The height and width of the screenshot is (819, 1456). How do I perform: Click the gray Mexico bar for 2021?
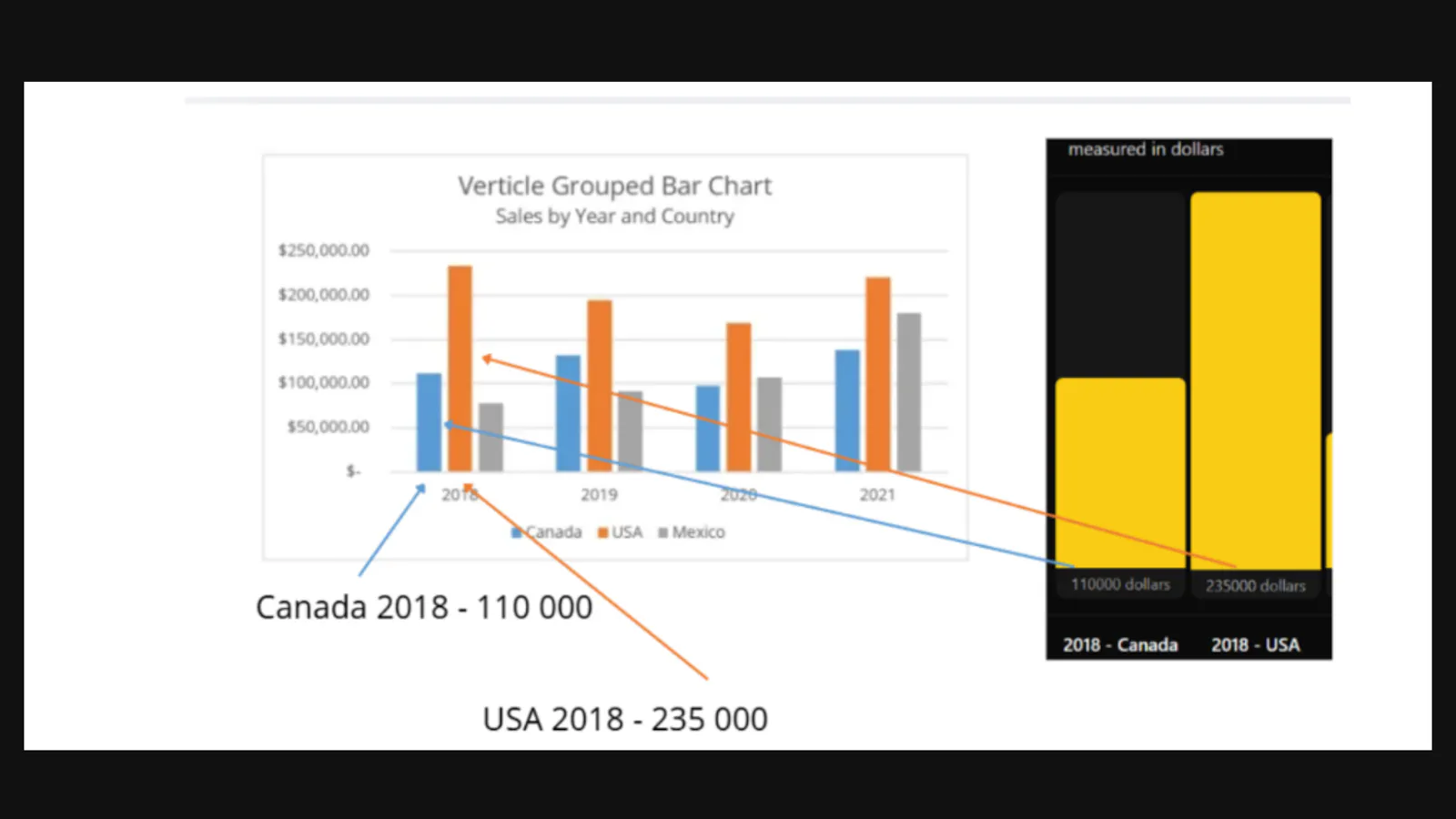click(909, 392)
